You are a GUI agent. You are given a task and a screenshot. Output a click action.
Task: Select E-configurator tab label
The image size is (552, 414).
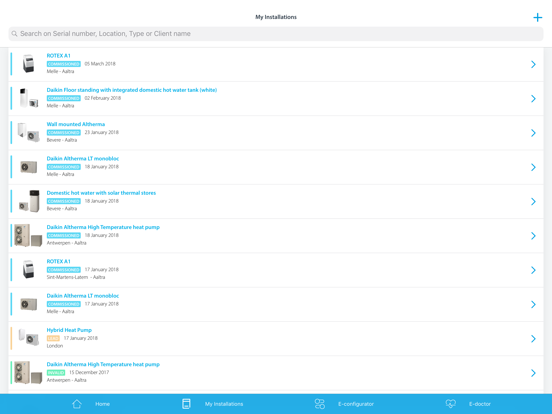point(356,404)
